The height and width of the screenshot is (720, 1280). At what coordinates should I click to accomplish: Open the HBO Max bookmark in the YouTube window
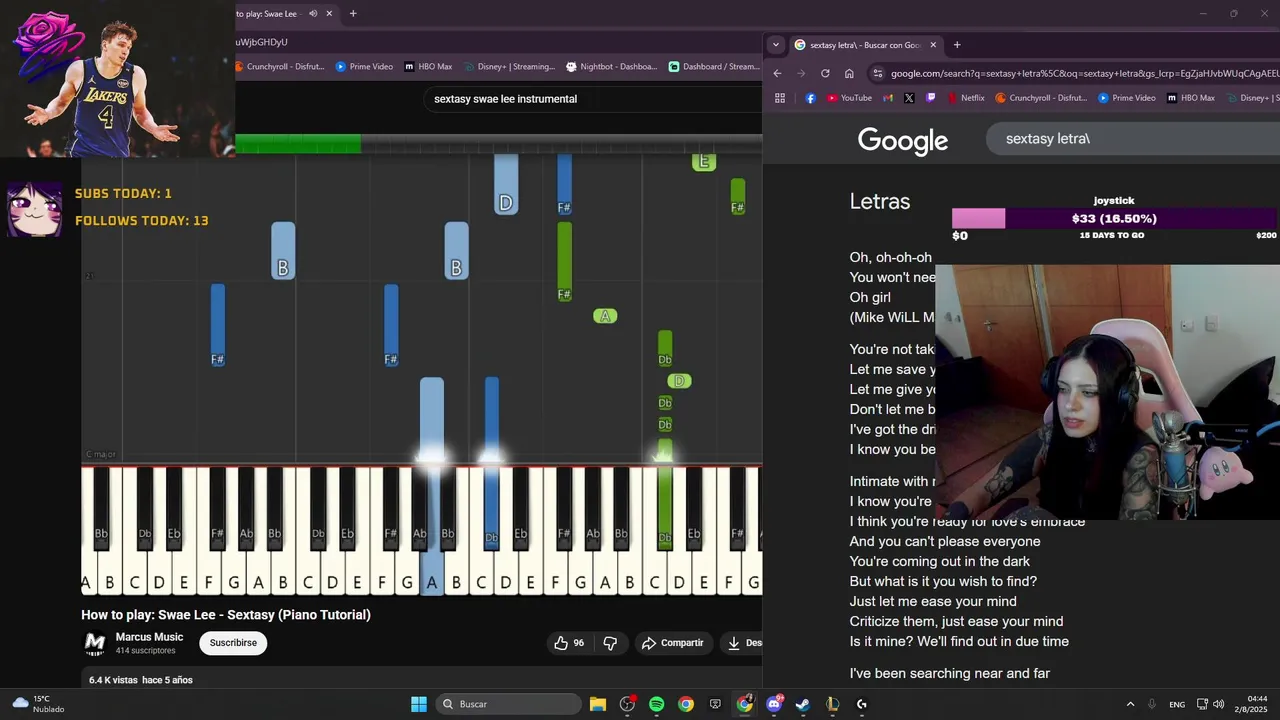point(428,67)
